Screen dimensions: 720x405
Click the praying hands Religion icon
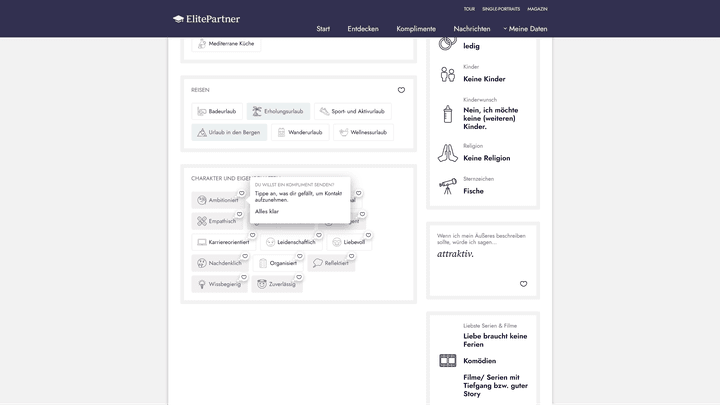(x=447, y=153)
